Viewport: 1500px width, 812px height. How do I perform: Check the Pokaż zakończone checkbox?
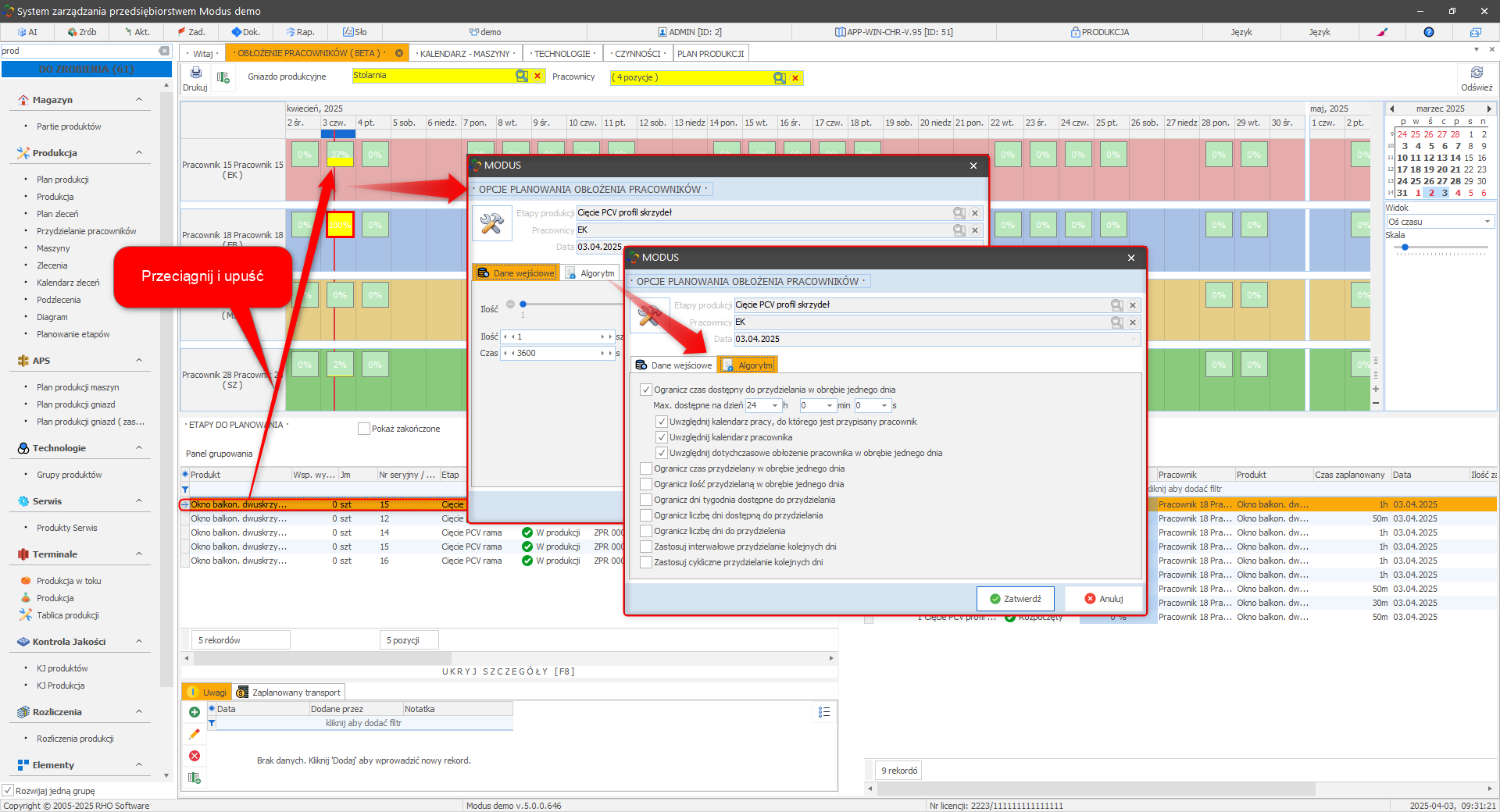pos(363,429)
